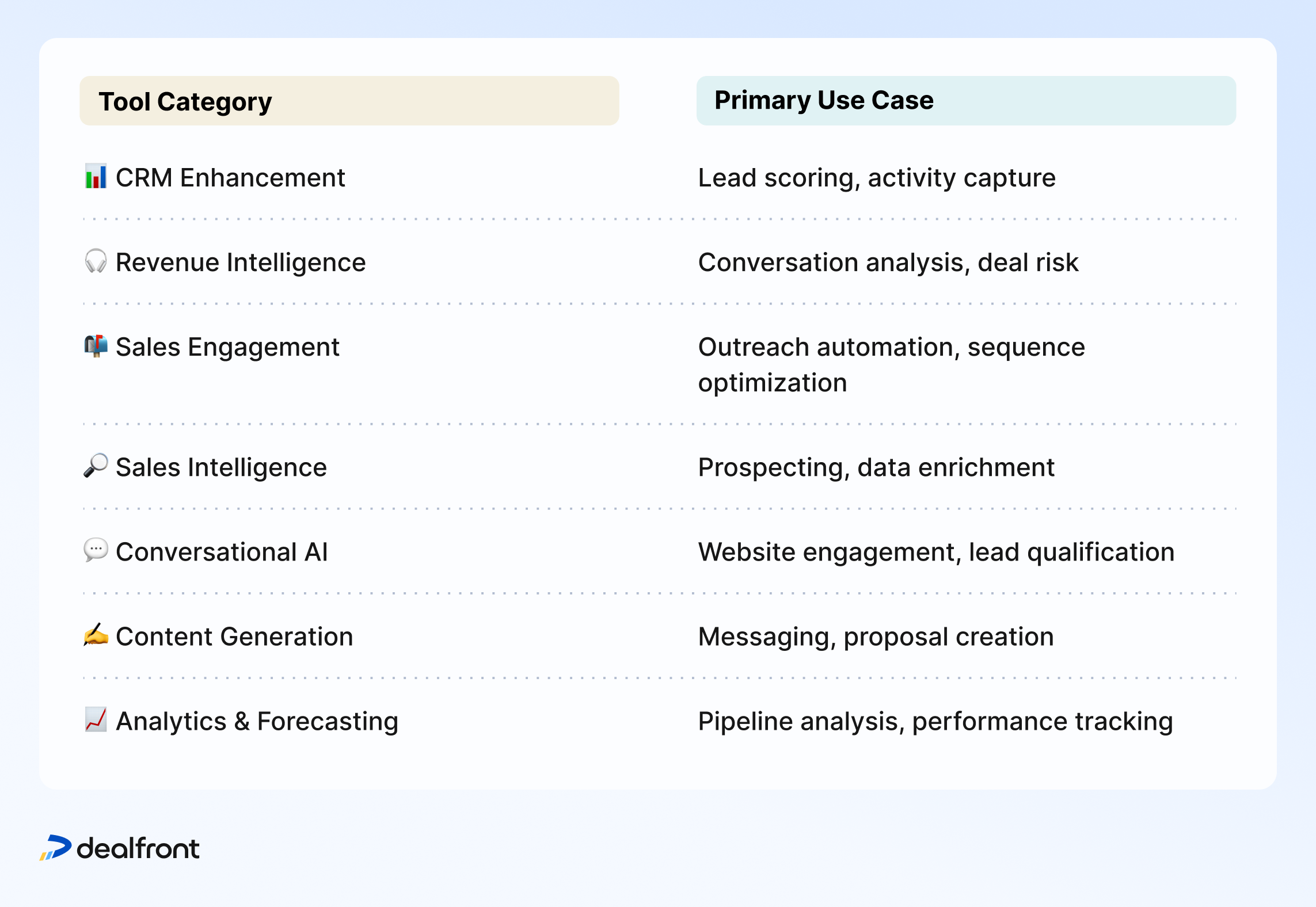This screenshot has height=907, width=1316.
Task: Click the writing hand icon beside Content Generation
Action: pyautogui.click(x=96, y=635)
